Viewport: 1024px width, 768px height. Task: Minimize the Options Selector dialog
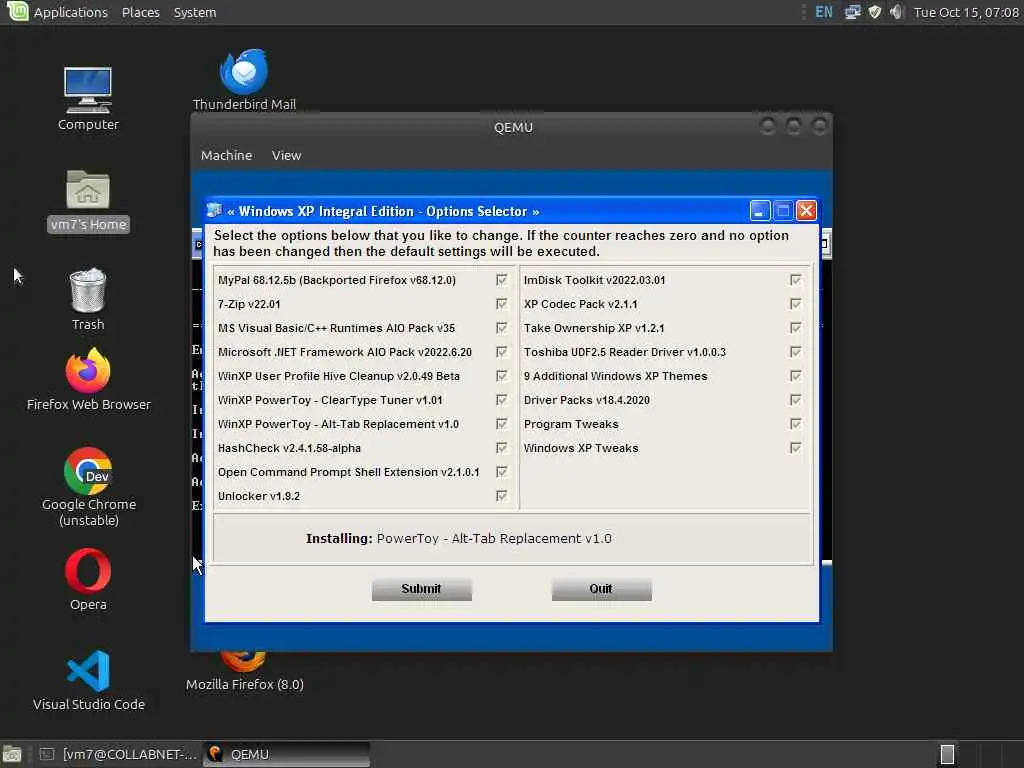(x=760, y=211)
